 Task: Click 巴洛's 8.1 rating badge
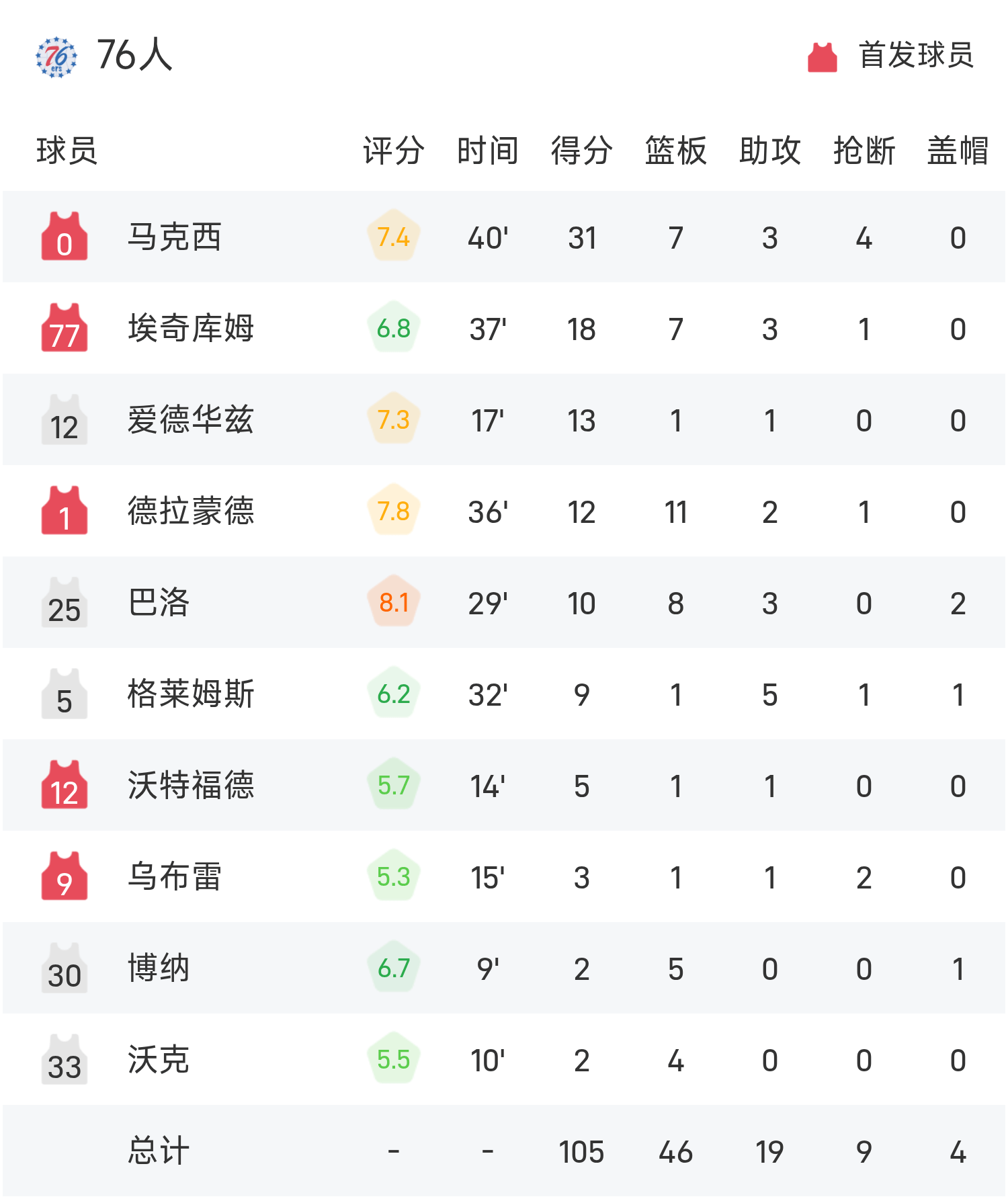(x=394, y=602)
